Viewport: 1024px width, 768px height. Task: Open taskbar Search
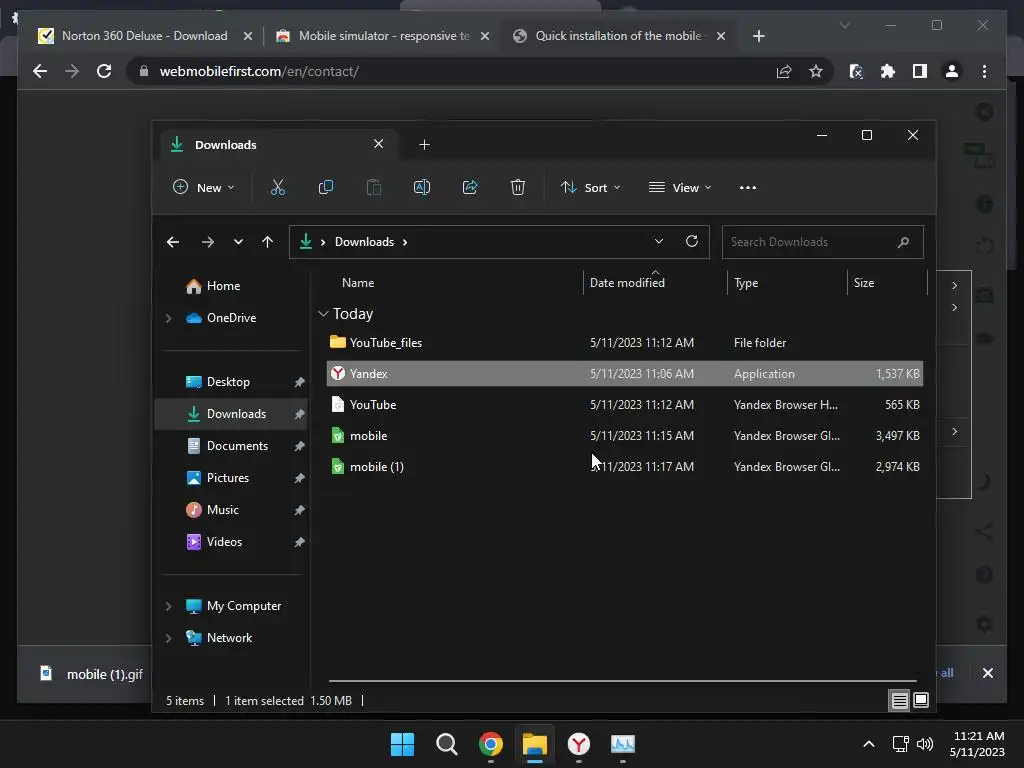point(447,744)
